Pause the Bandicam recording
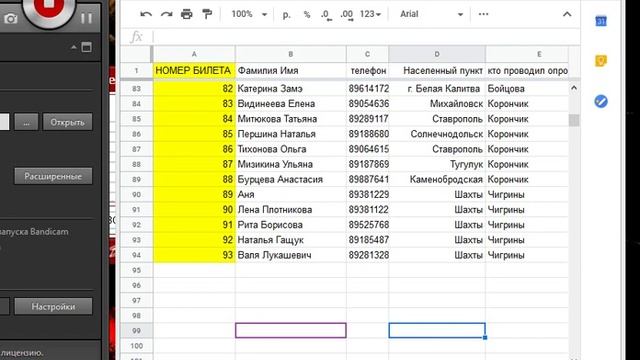 pos(86,18)
